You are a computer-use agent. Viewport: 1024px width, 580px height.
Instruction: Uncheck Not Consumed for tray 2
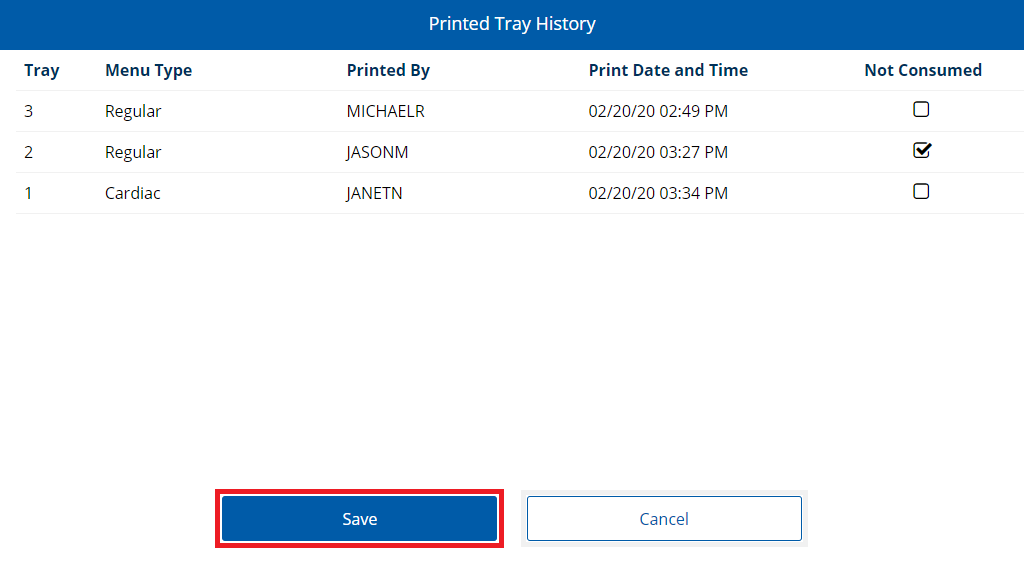click(x=921, y=151)
